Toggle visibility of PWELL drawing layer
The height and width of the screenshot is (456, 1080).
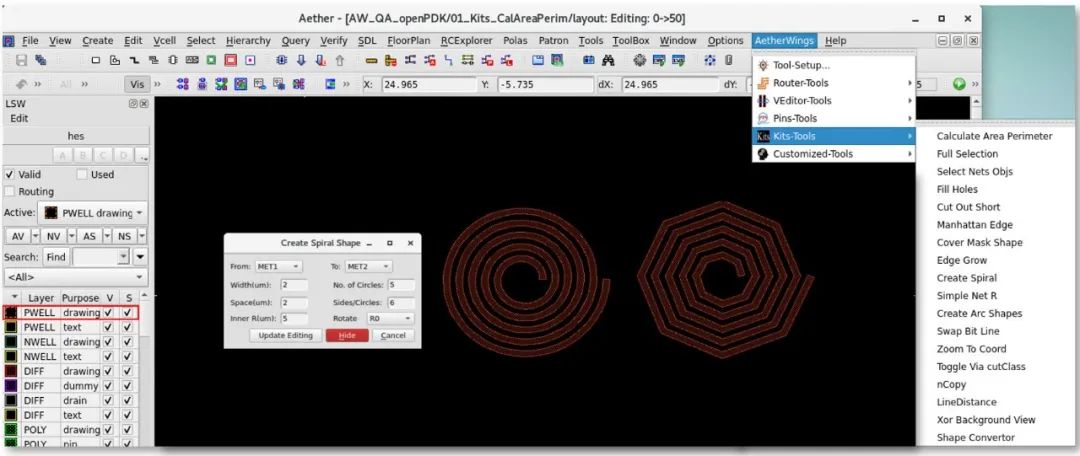(x=108, y=313)
